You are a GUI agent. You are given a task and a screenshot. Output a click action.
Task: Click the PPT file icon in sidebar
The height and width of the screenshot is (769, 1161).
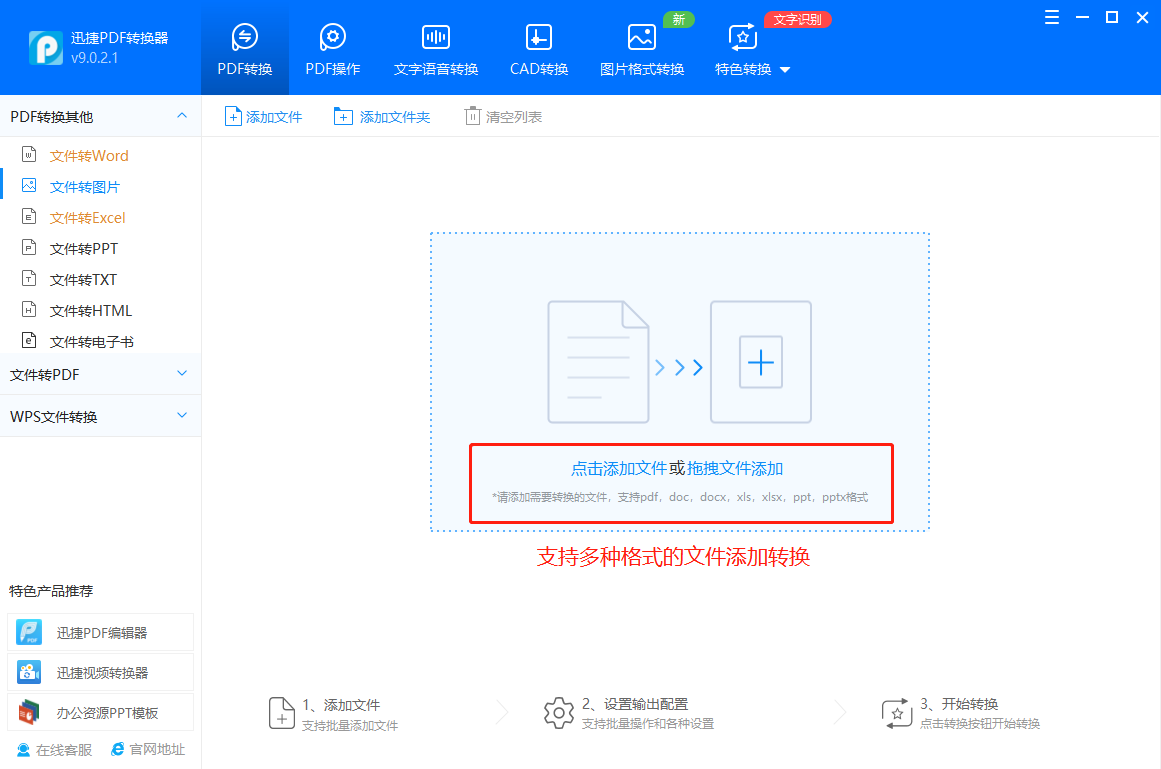(29, 247)
